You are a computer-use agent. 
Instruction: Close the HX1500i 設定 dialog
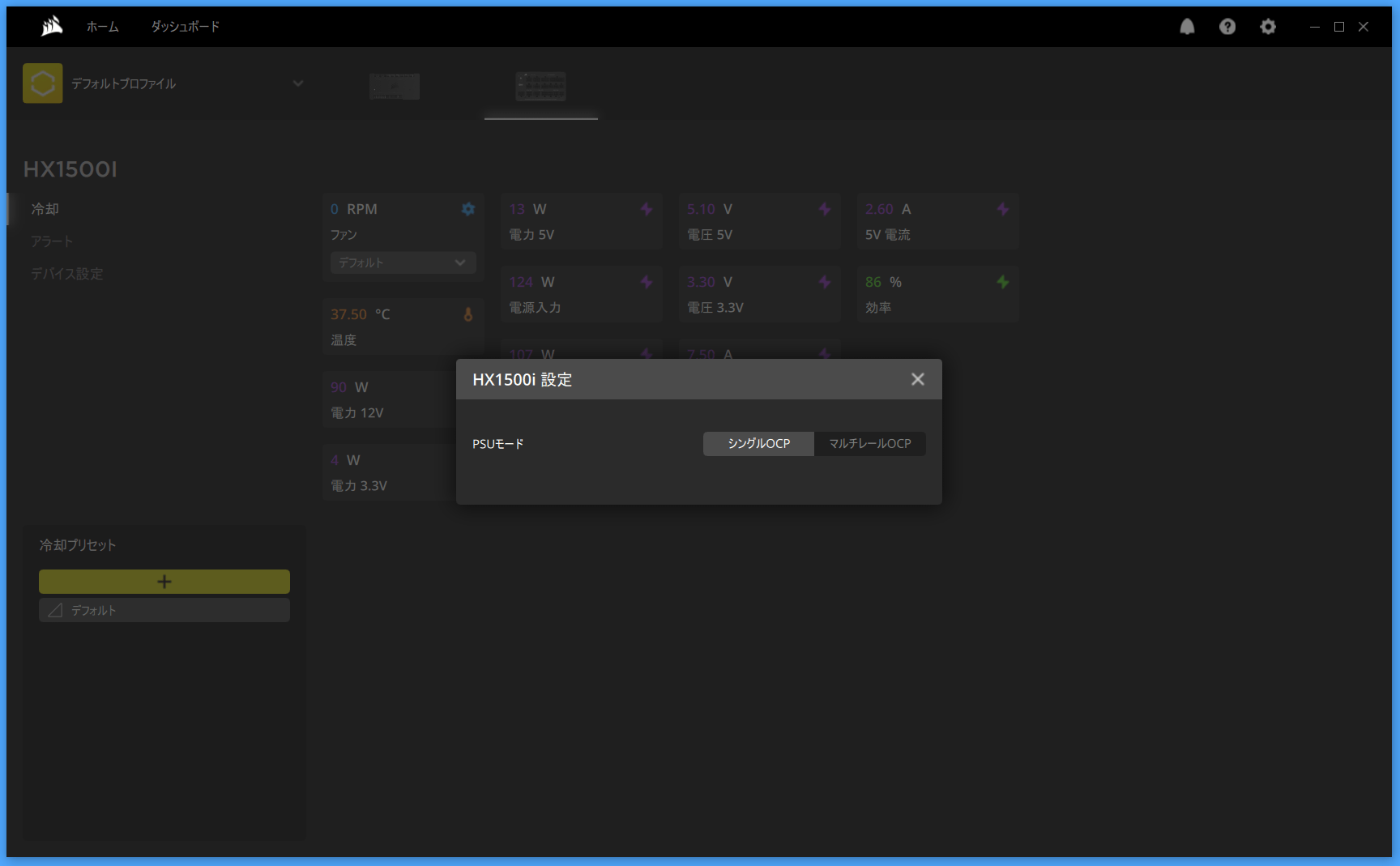[x=917, y=379]
